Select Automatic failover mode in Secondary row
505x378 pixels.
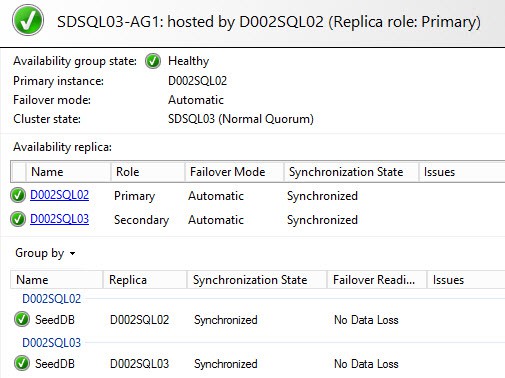[x=216, y=220]
